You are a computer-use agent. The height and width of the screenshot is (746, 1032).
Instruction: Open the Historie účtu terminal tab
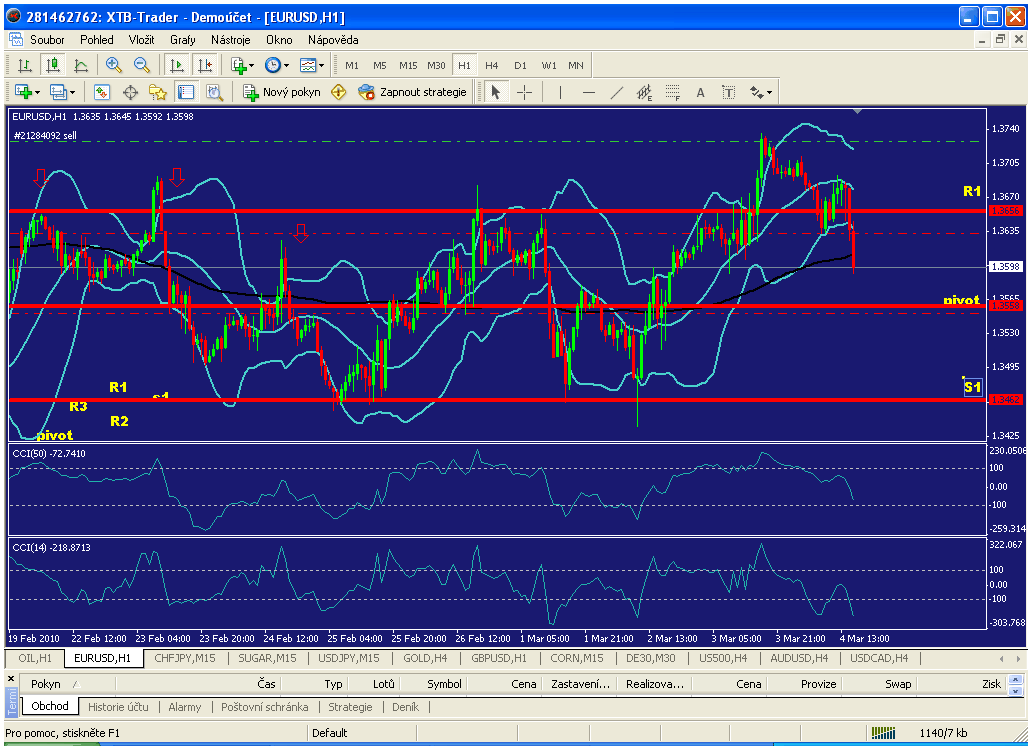118,706
